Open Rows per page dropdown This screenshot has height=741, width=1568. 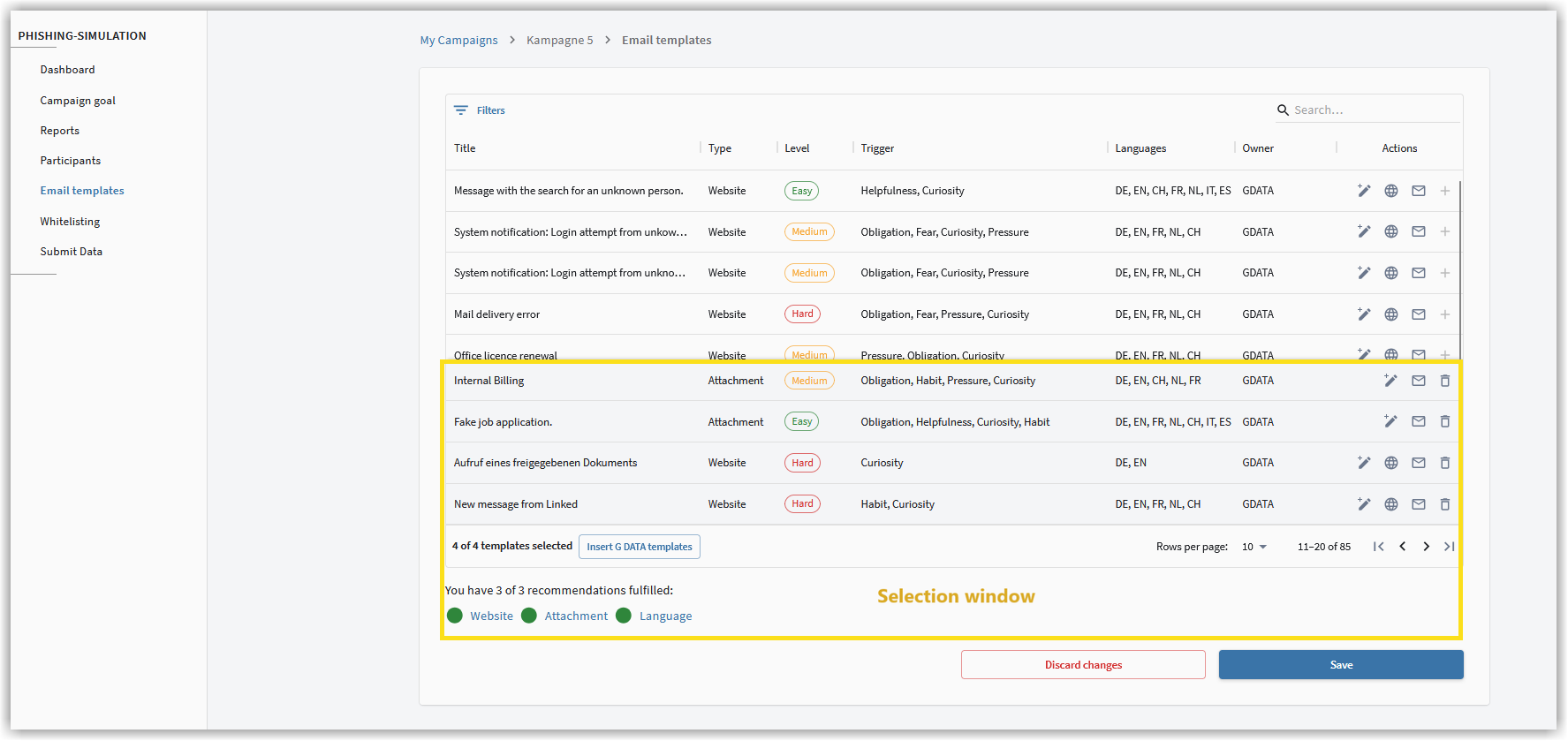pos(1254,547)
